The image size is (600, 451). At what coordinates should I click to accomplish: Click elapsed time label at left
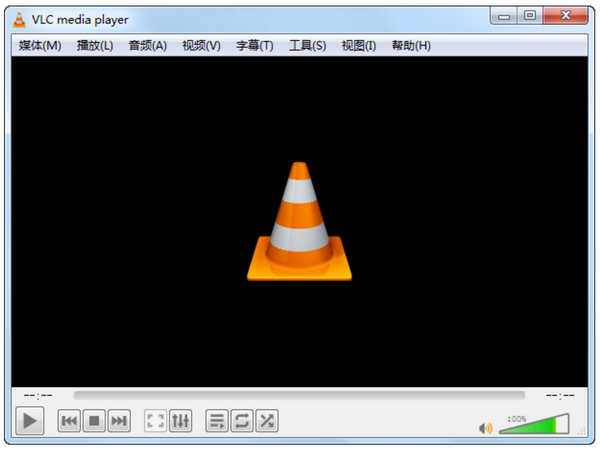point(38,396)
